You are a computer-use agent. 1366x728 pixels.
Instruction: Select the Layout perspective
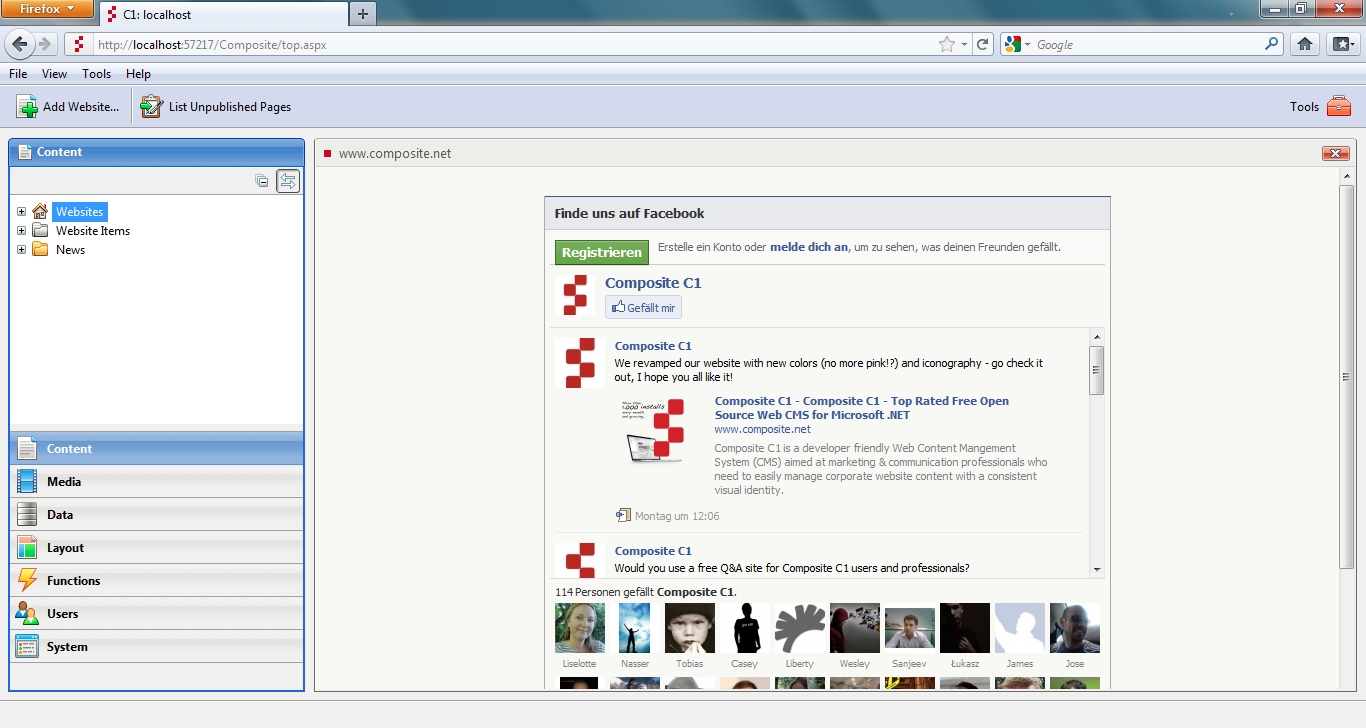pyautogui.click(x=65, y=548)
